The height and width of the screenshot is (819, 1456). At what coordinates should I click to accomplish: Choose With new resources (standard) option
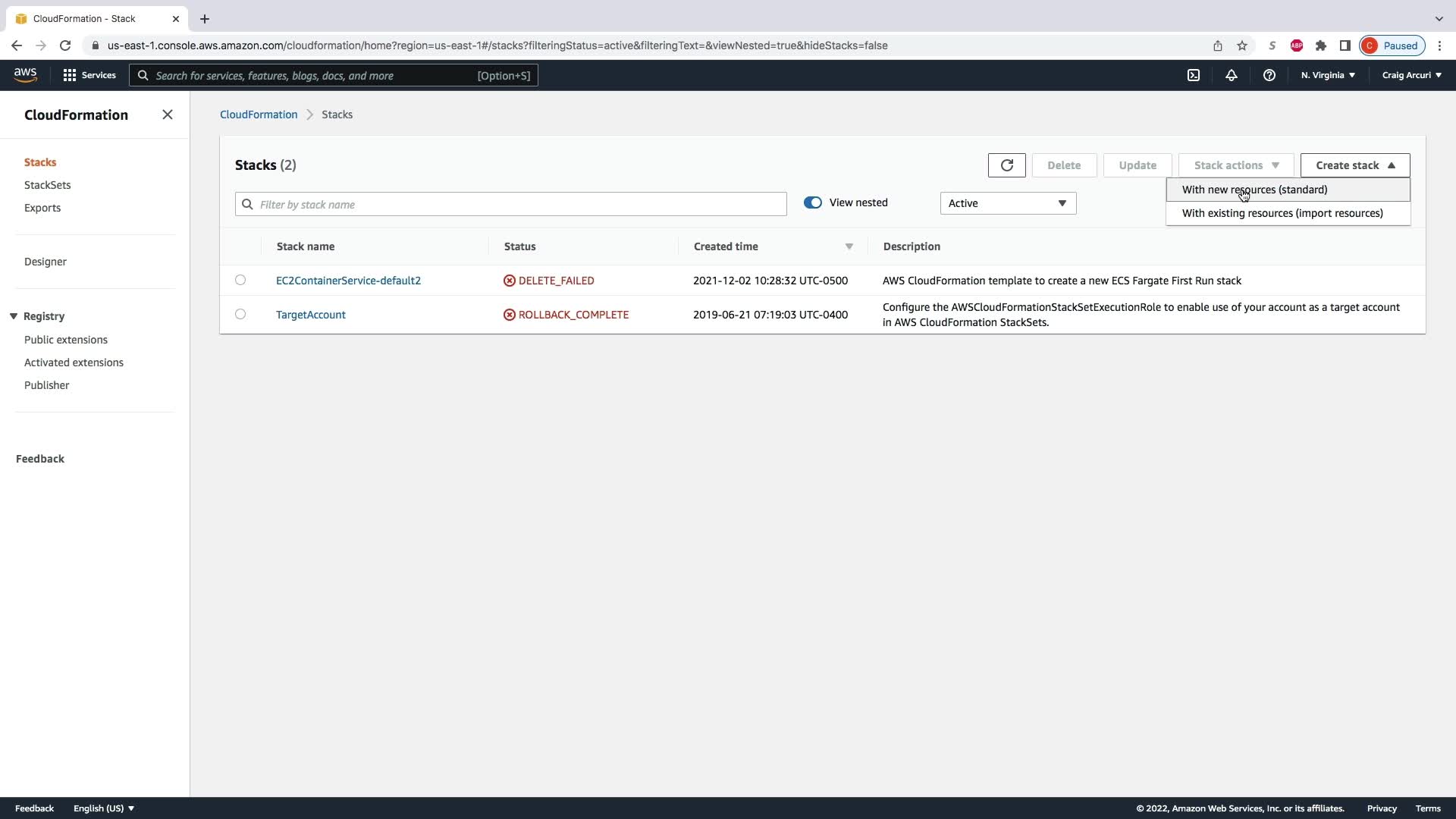click(1254, 190)
